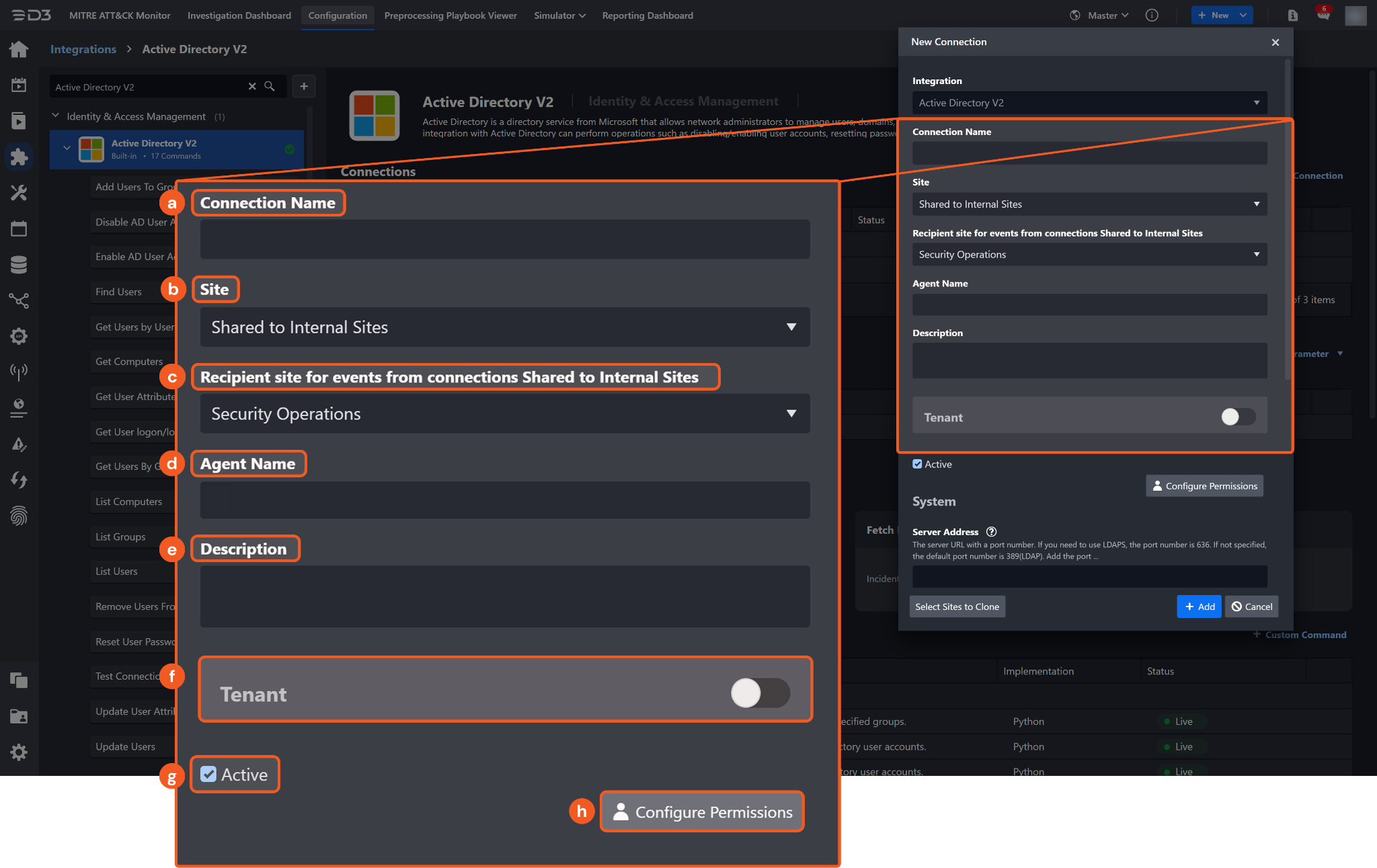Viewport: 1377px width, 868px height.
Task: Click the Server Address help question icon
Action: [991, 532]
